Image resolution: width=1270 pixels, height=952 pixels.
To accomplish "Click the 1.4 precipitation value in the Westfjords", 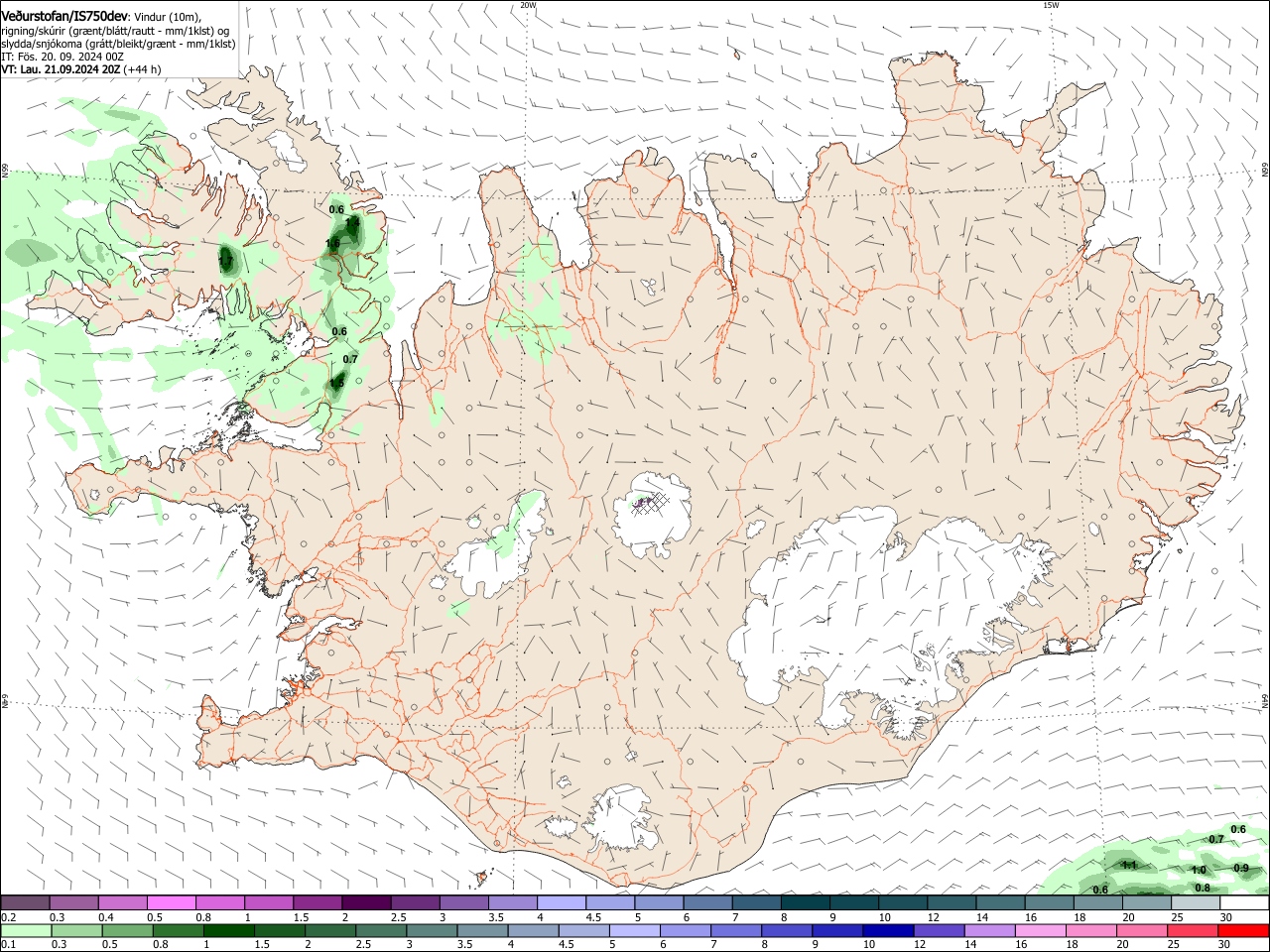I will tap(352, 223).
